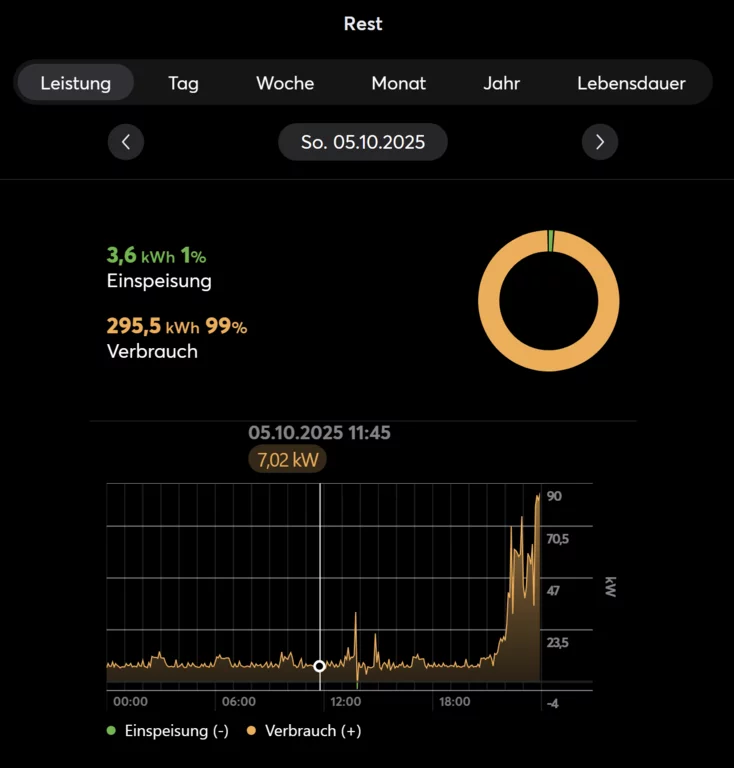Open the Jahr view
The width and height of the screenshot is (734, 768).
tap(501, 83)
